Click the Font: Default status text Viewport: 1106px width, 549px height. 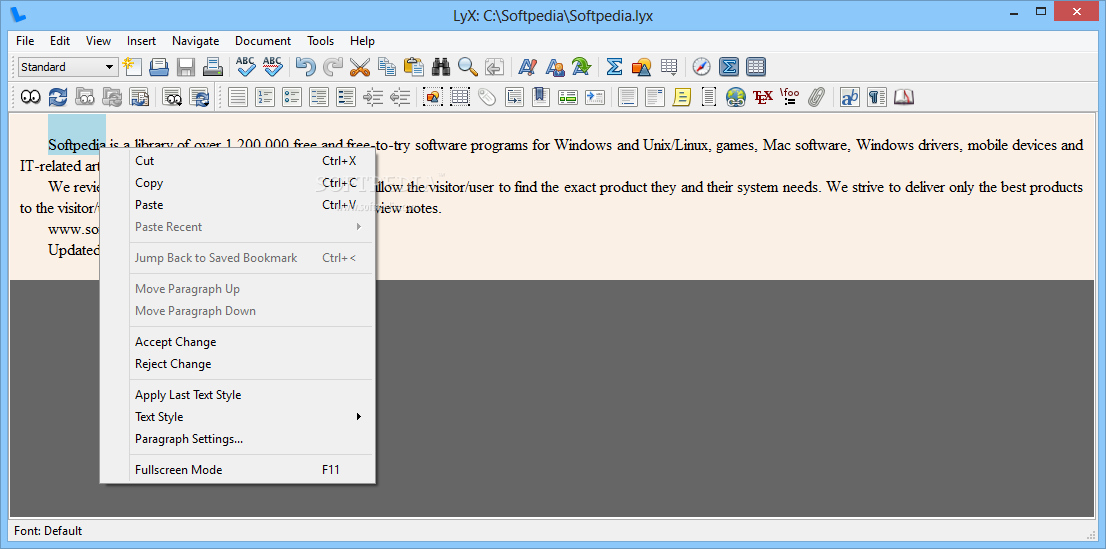(x=48, y=531)
